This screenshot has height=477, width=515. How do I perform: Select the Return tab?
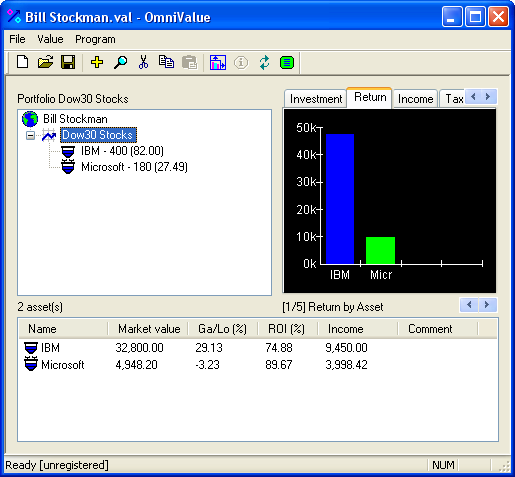[370, 97]
